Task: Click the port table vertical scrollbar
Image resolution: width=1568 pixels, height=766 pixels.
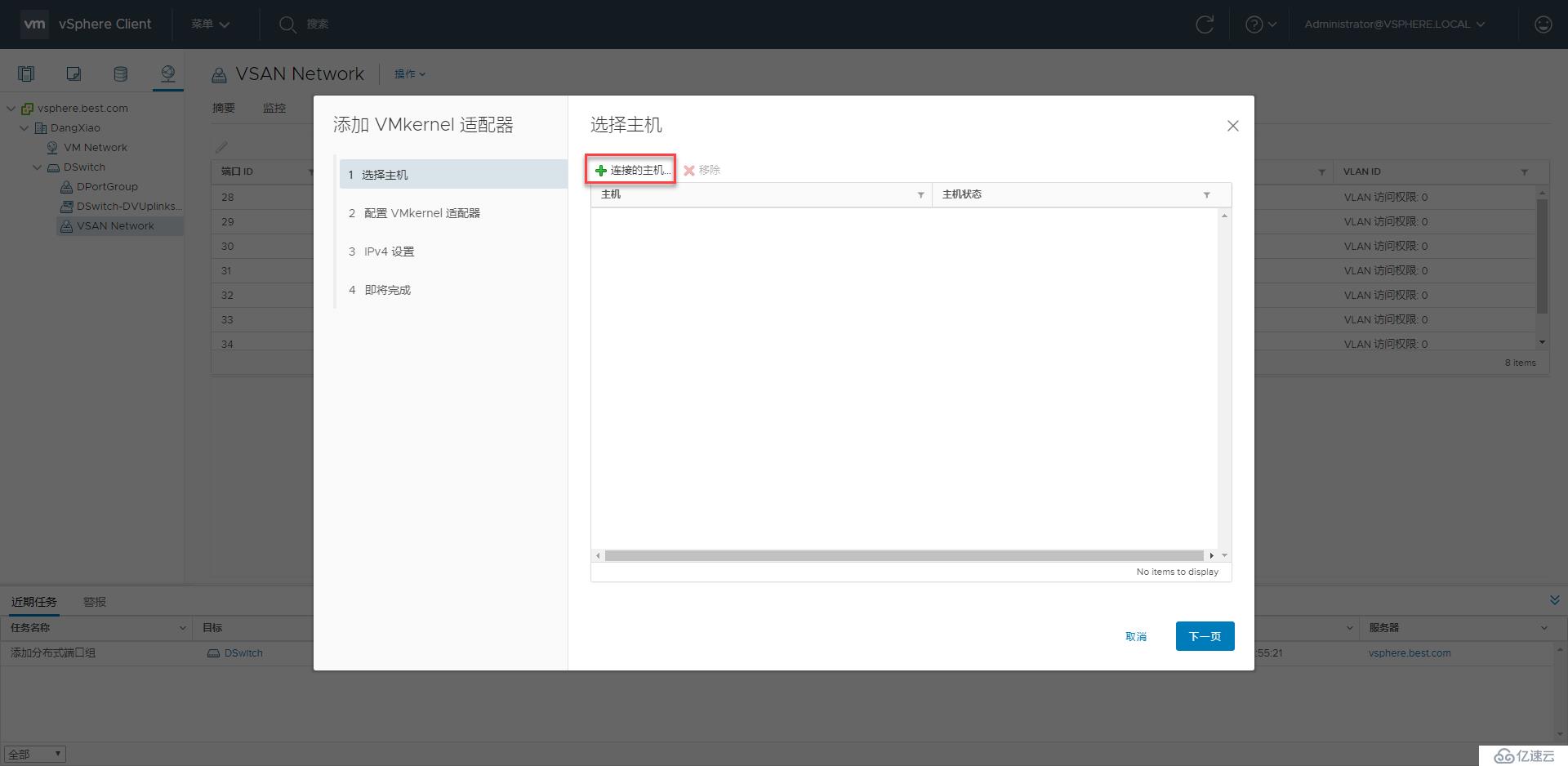Action: coord(1542,256)
